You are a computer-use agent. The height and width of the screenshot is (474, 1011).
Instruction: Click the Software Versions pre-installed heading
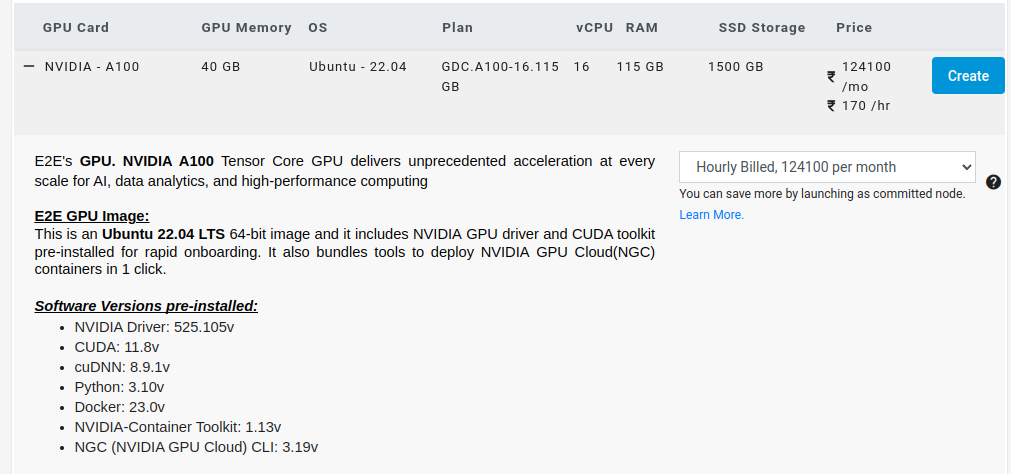pyautogui.click(x=146, y=306)
